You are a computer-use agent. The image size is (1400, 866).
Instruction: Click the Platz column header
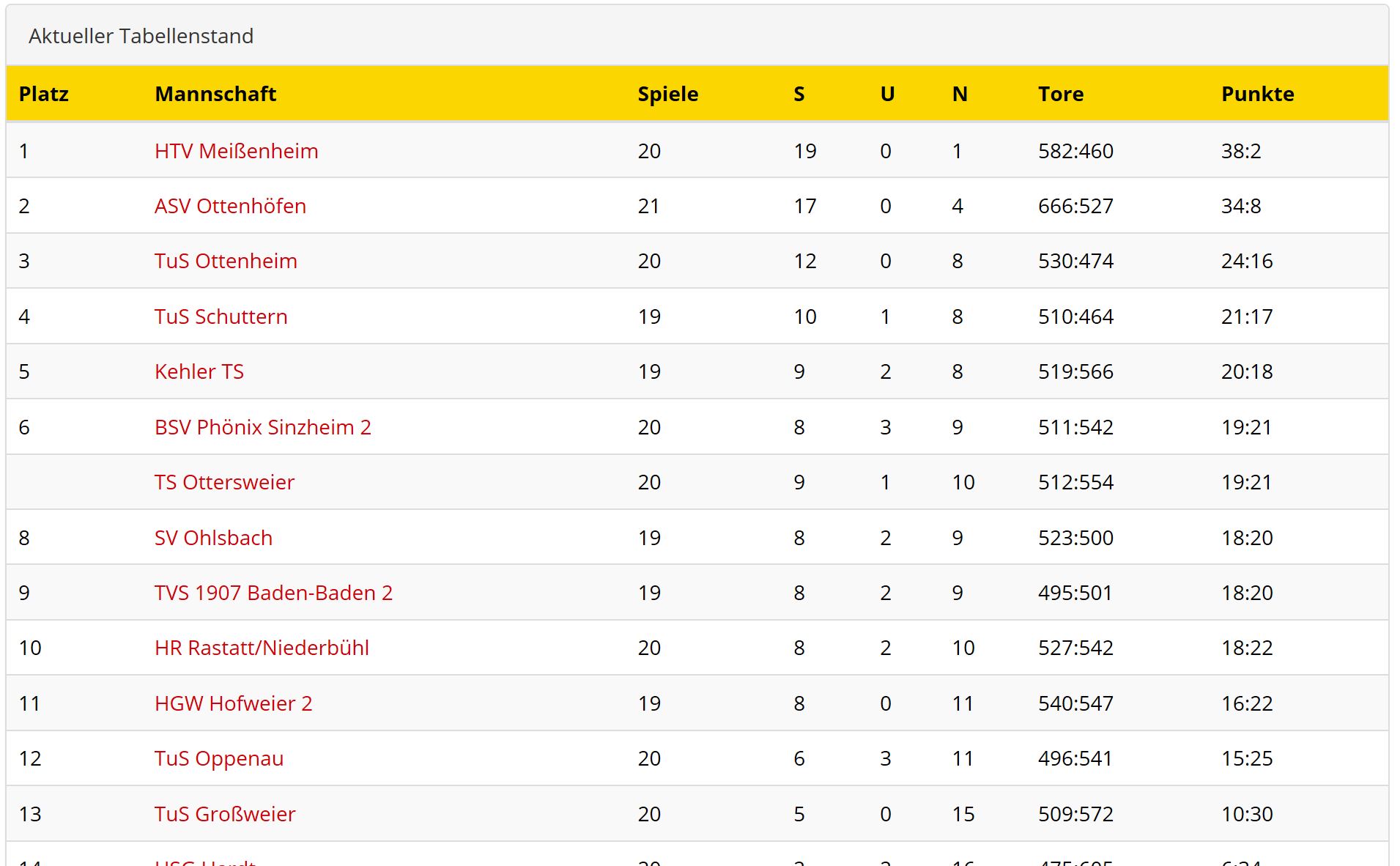point(43,94)
